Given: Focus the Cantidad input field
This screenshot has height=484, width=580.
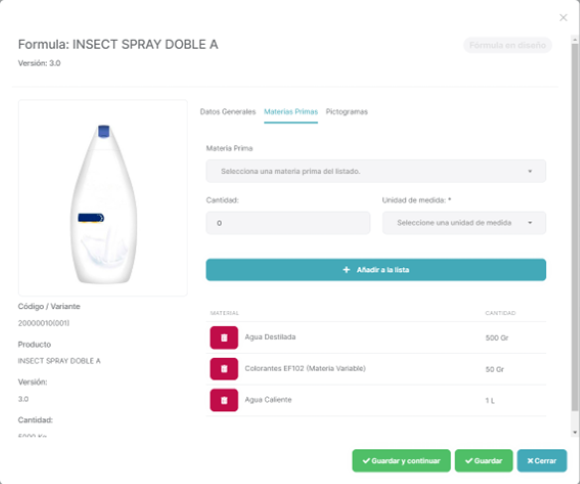Looking at the screenshot, I should coord(288,223).
